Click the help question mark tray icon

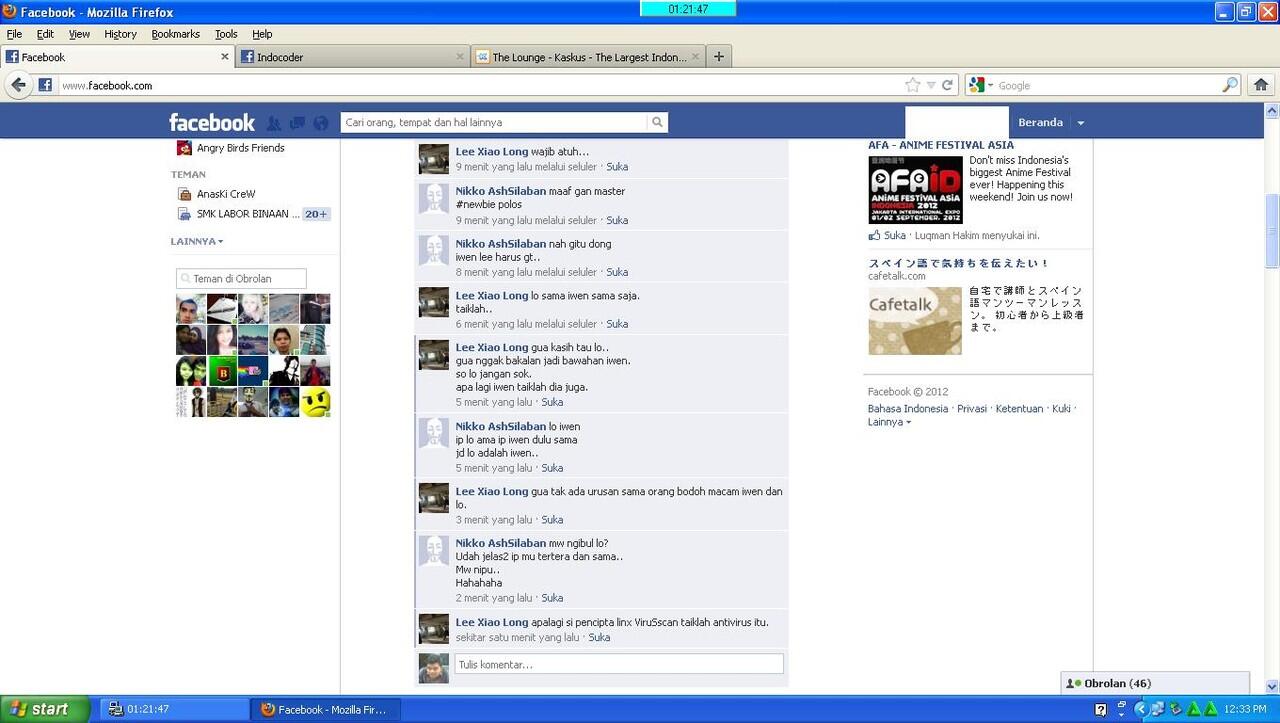coord(1101,709)
